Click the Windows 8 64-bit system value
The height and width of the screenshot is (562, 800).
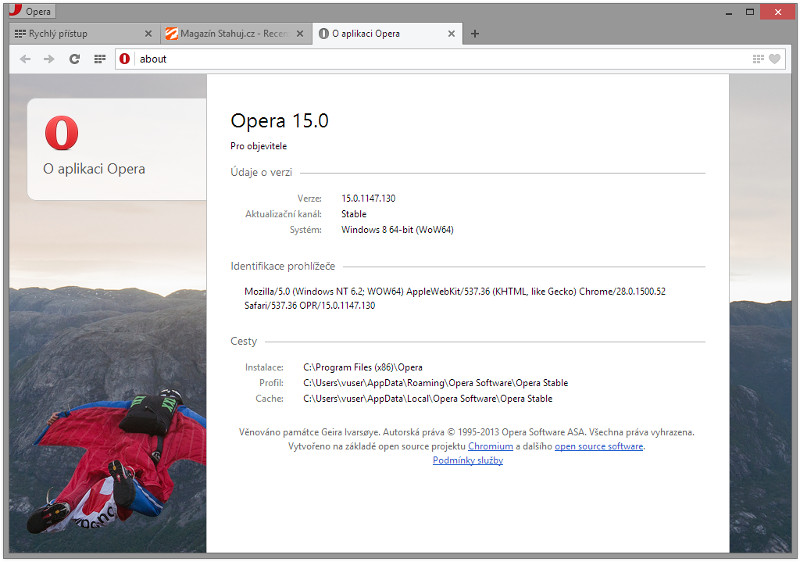point(397,230)
